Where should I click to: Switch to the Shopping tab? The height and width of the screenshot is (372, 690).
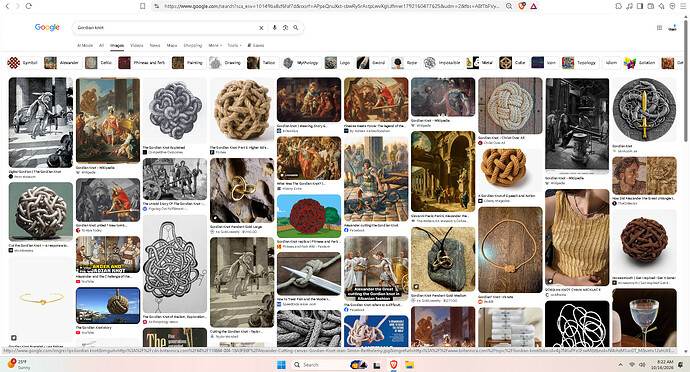click(x=193, y=45)
